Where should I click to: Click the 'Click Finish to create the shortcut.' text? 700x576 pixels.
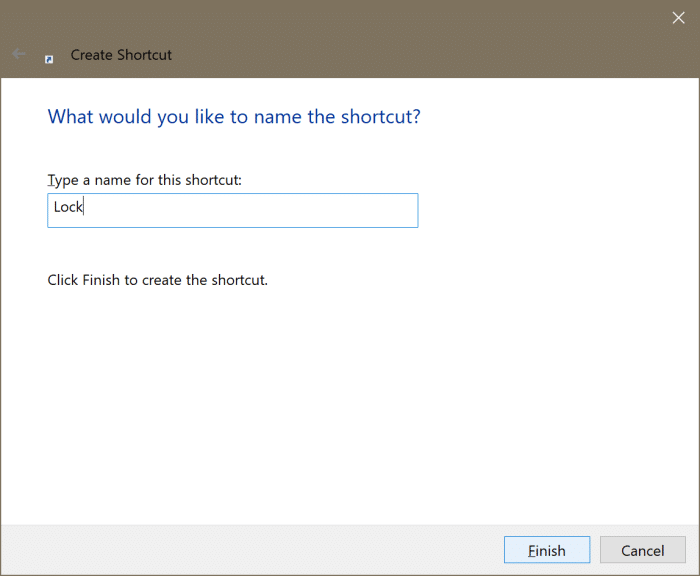pos(158,280)
